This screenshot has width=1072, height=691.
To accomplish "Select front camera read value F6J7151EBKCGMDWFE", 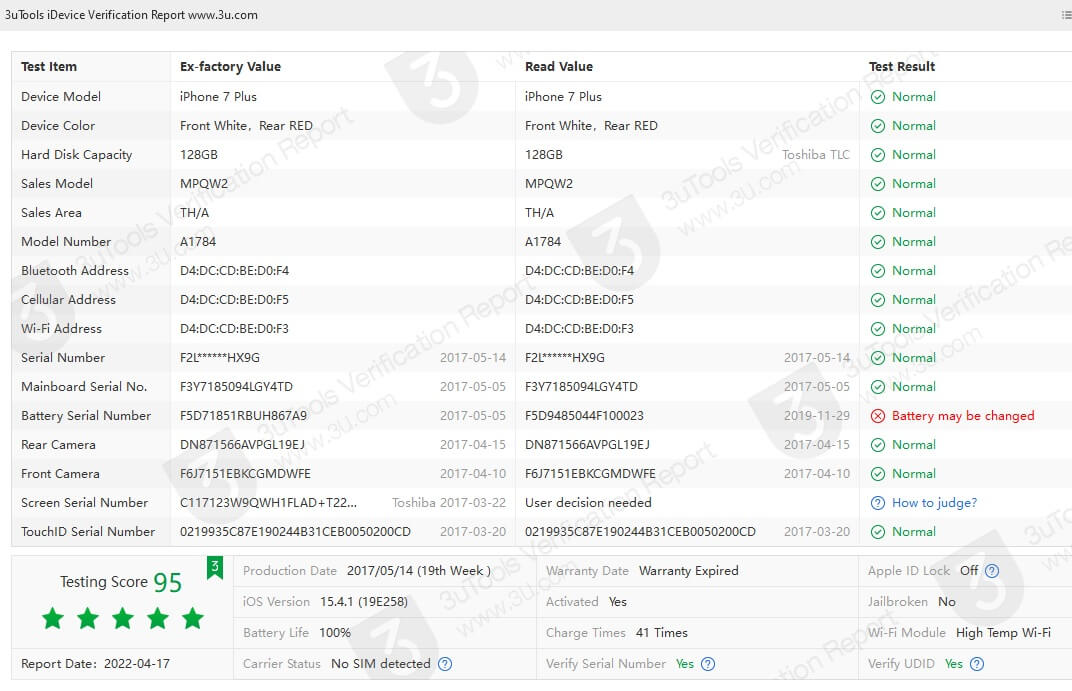I will tap(589, 474).
